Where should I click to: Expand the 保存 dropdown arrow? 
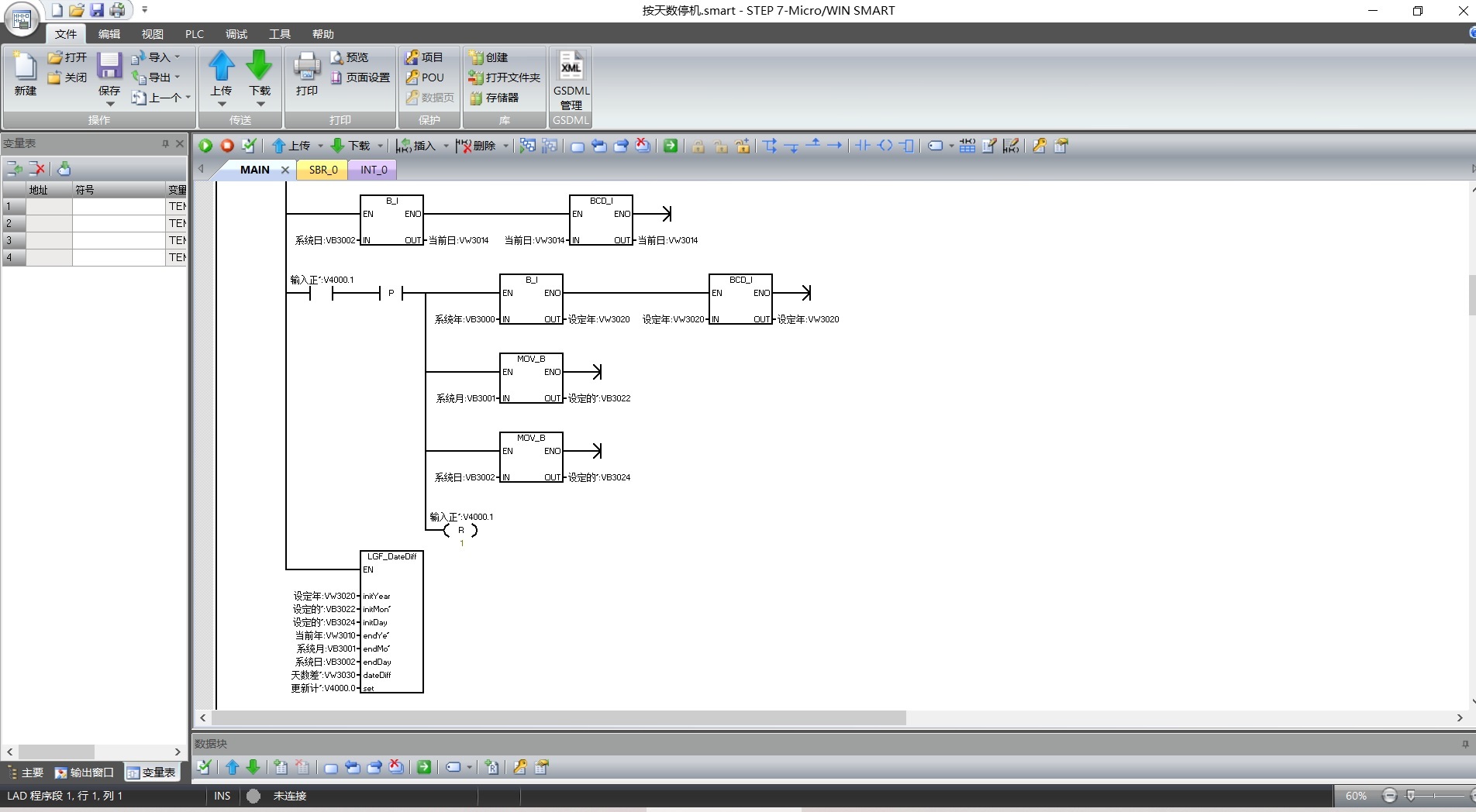coord(109,104)
